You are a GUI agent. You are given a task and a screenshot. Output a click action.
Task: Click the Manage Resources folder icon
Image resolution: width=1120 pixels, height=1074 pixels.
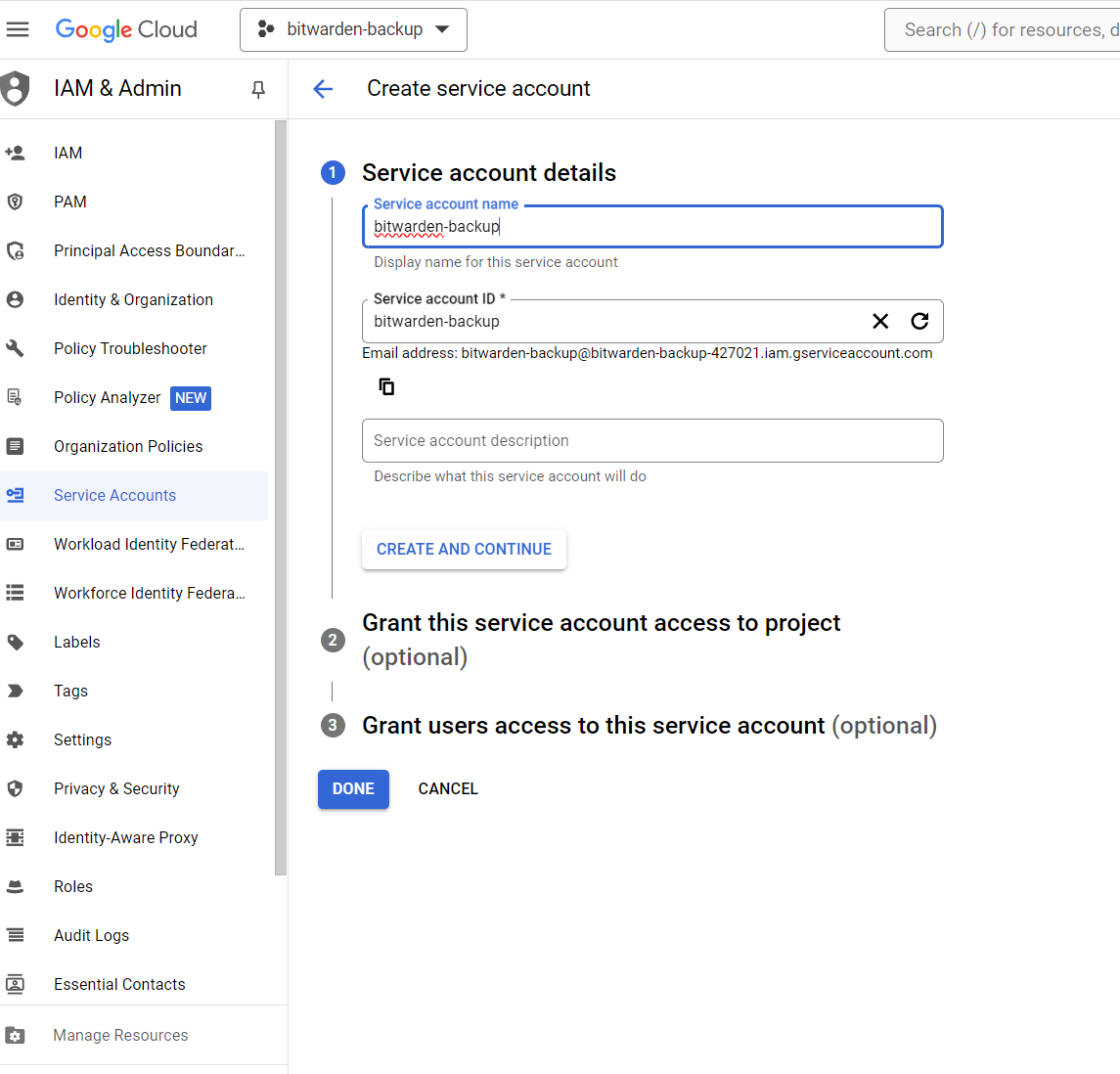coord(15,1036)
